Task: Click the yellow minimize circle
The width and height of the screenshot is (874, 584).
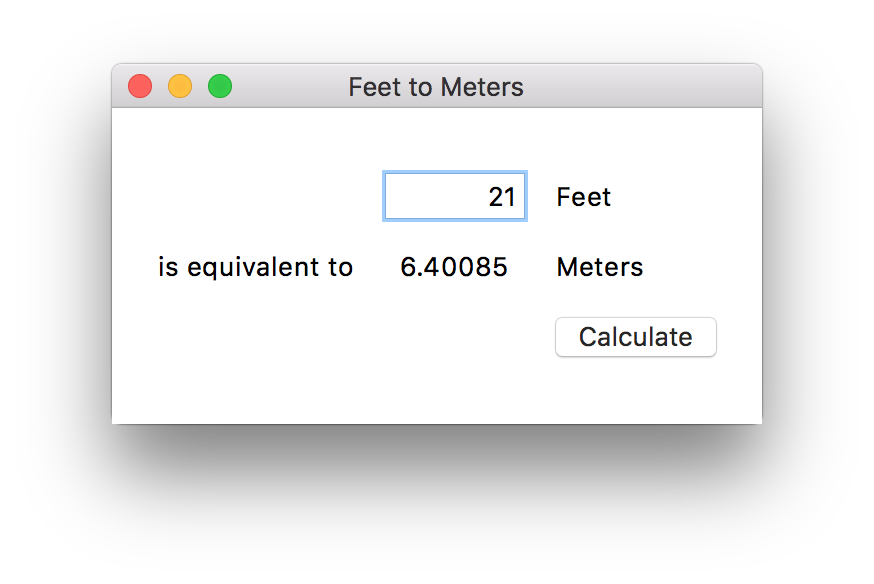Action: click(180, 87)
